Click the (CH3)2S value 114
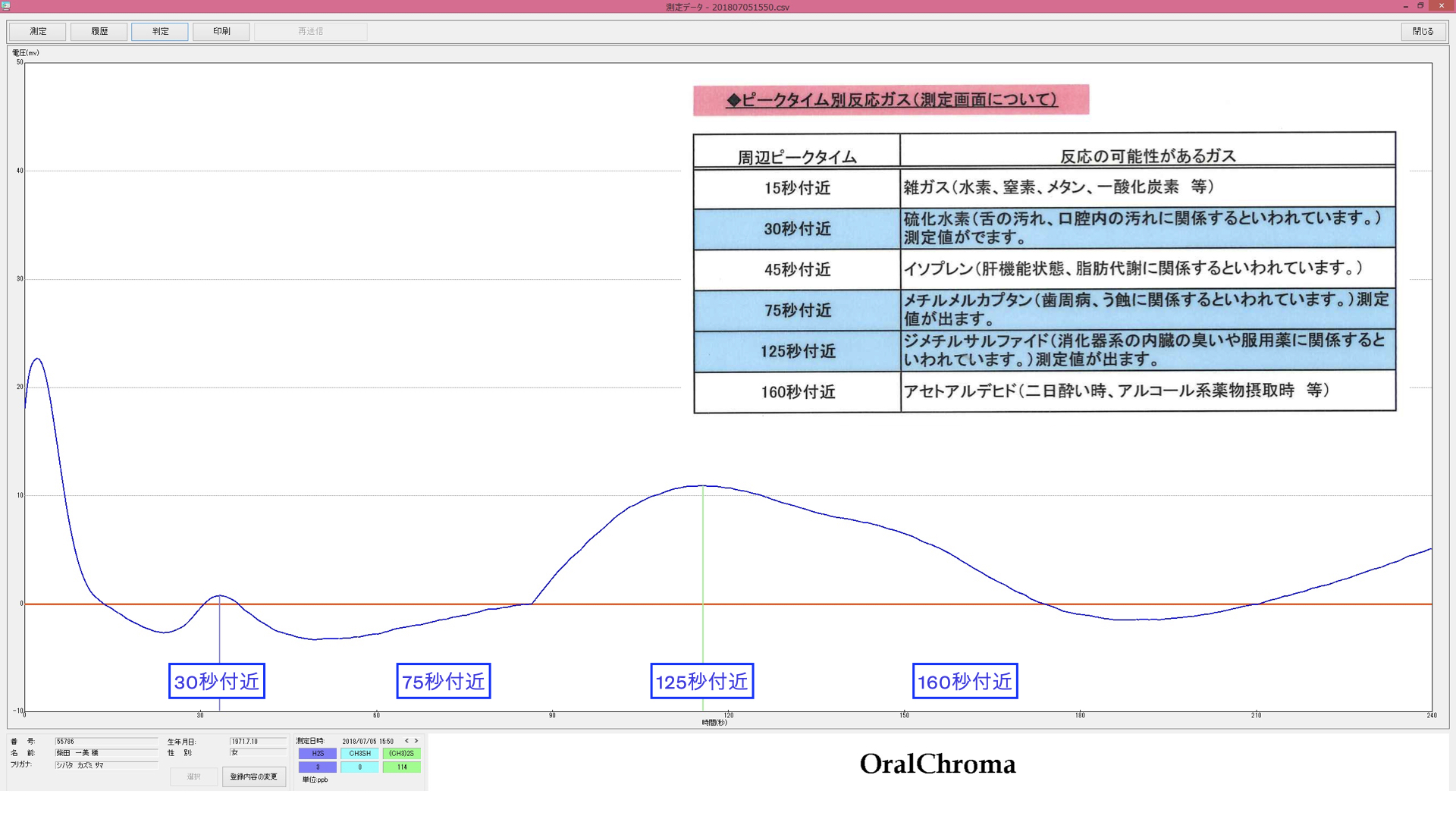Screen dimensions: 1456x819 pyautogui.click(x=401, y=767)
